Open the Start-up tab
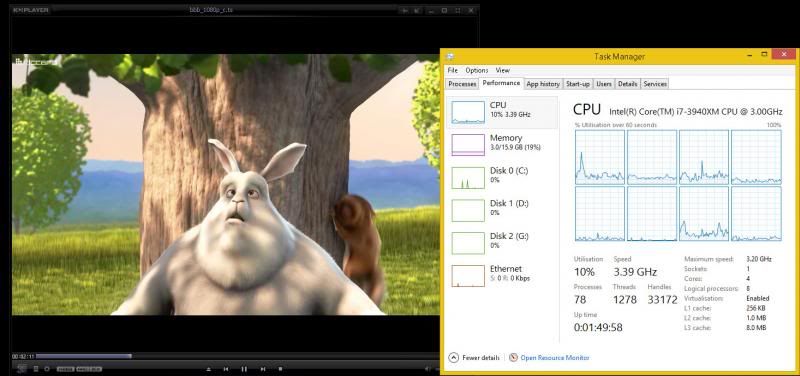 coord(578,84)
